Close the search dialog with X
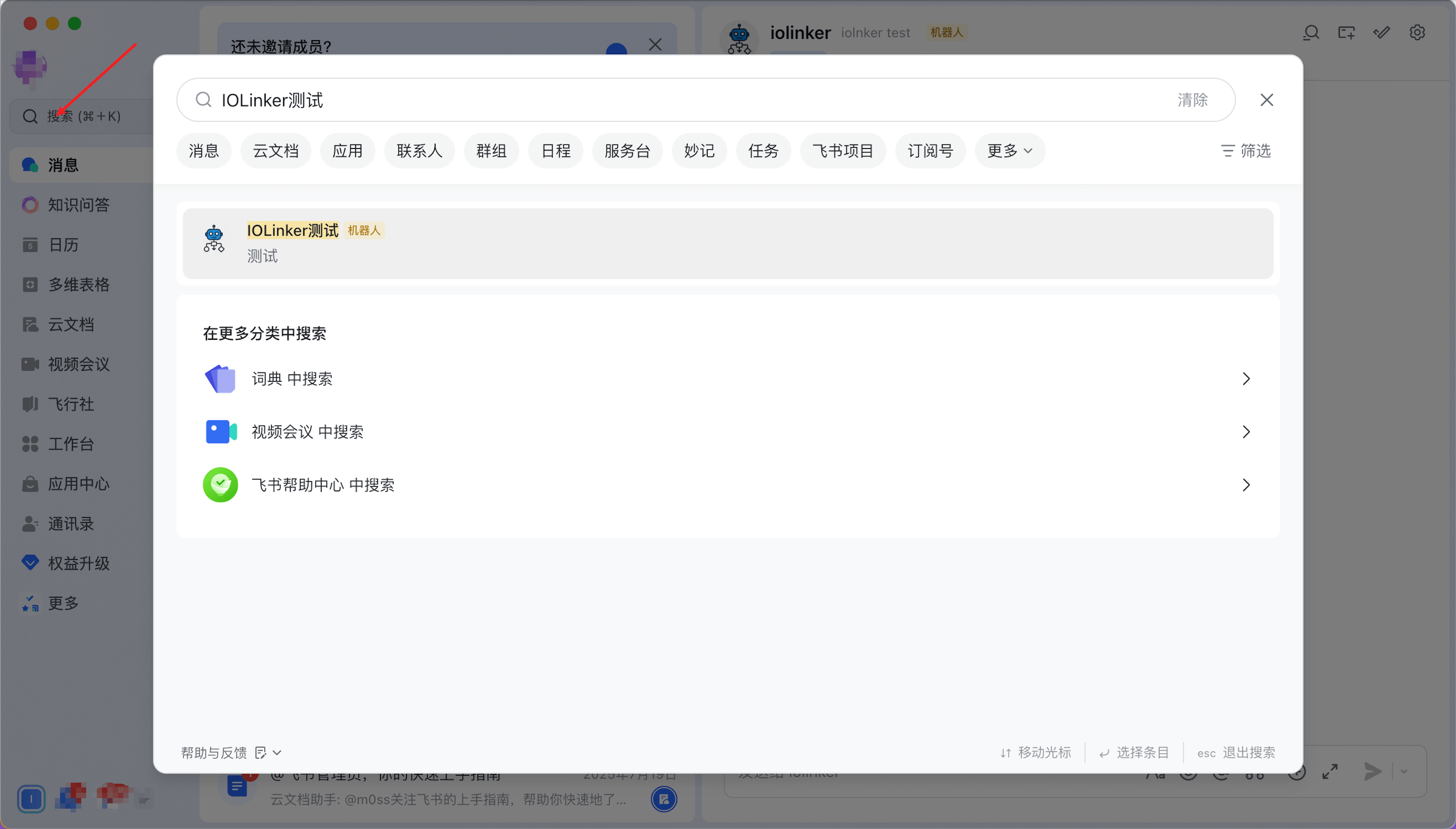The width and height of the screenshot is (1456, 829). point(1266,100)
